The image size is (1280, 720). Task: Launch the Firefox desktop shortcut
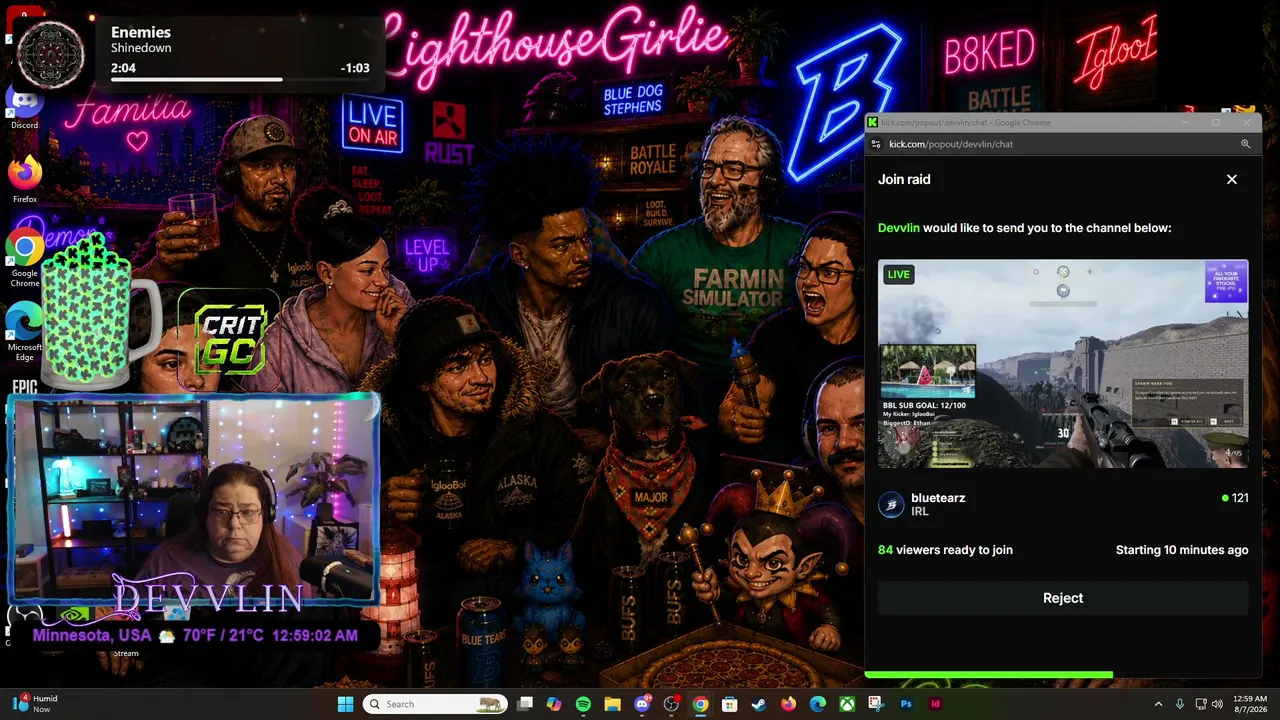pyautogui.click(x=25, y=179)
